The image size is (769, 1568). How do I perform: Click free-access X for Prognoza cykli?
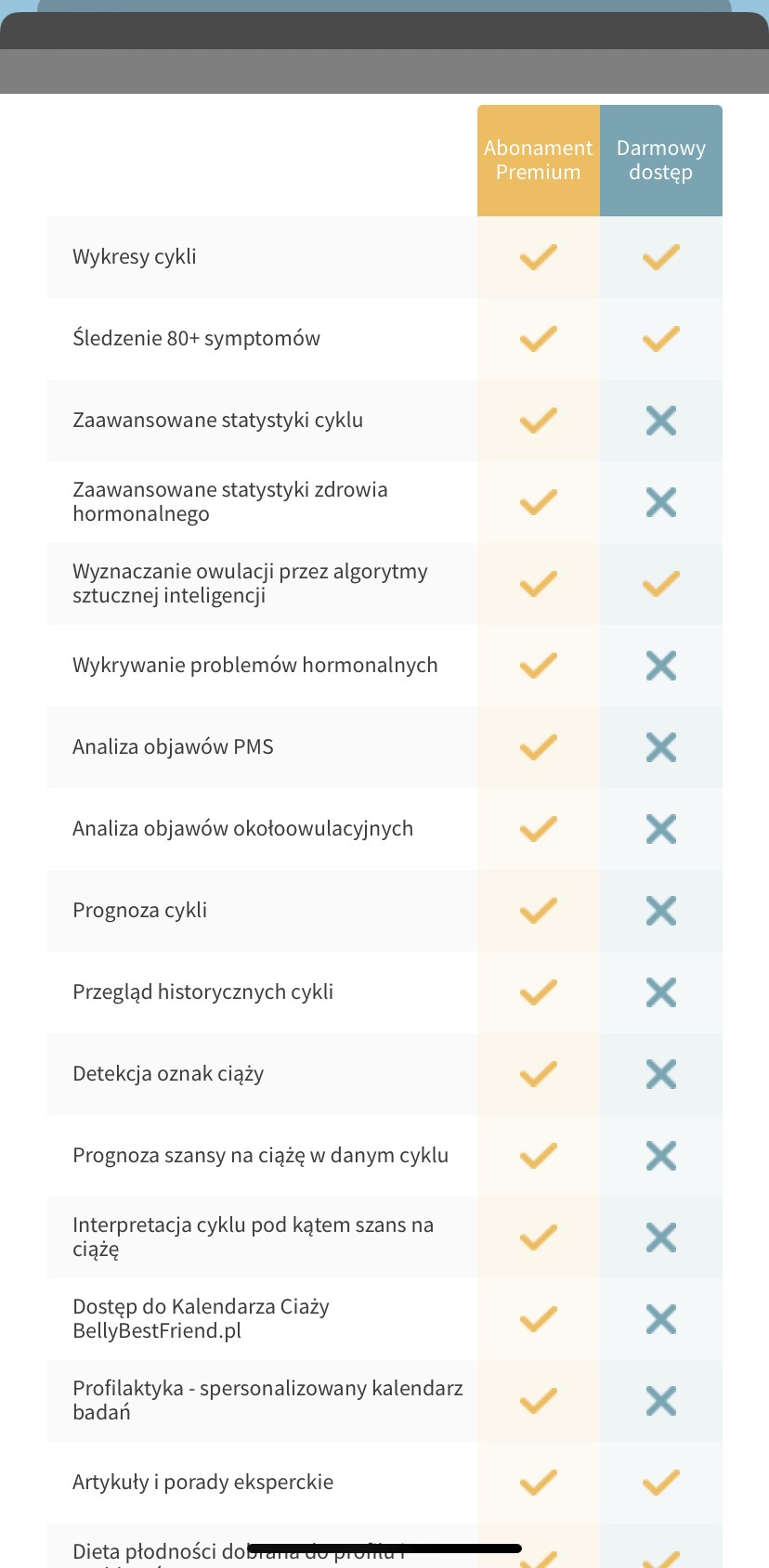(x=661, y=911)
